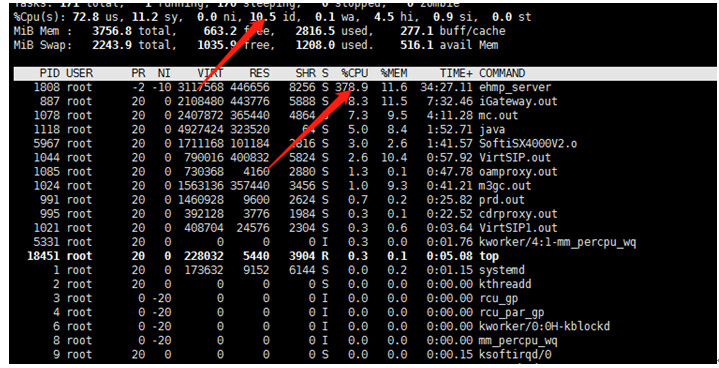Click the COMMAND column header
The height and width of the screenshot is (368, 719).
[502, 73]
